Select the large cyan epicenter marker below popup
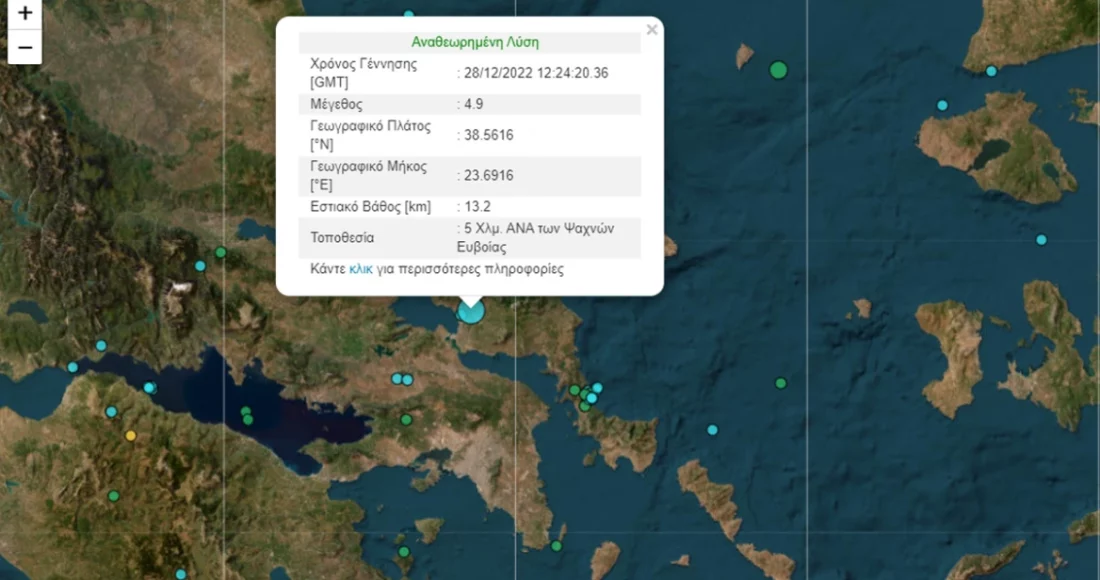Screen dimensions: 1100x580 tap(471, 311)
